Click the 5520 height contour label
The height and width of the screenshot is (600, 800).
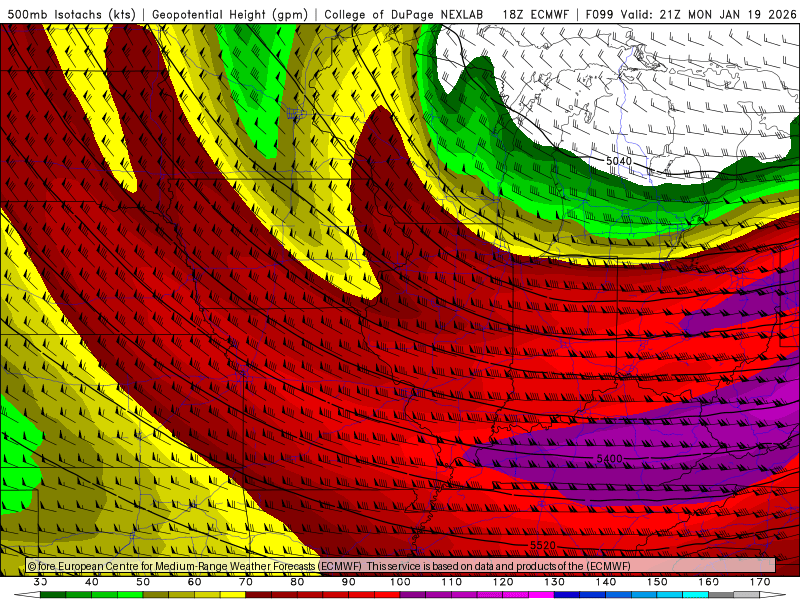pos(542,545)
